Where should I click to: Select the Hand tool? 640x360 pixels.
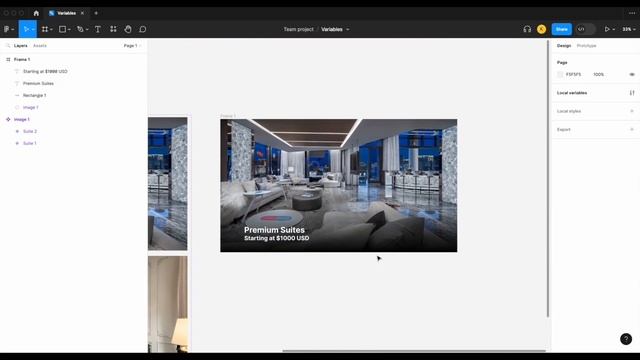tap(128, 29)
